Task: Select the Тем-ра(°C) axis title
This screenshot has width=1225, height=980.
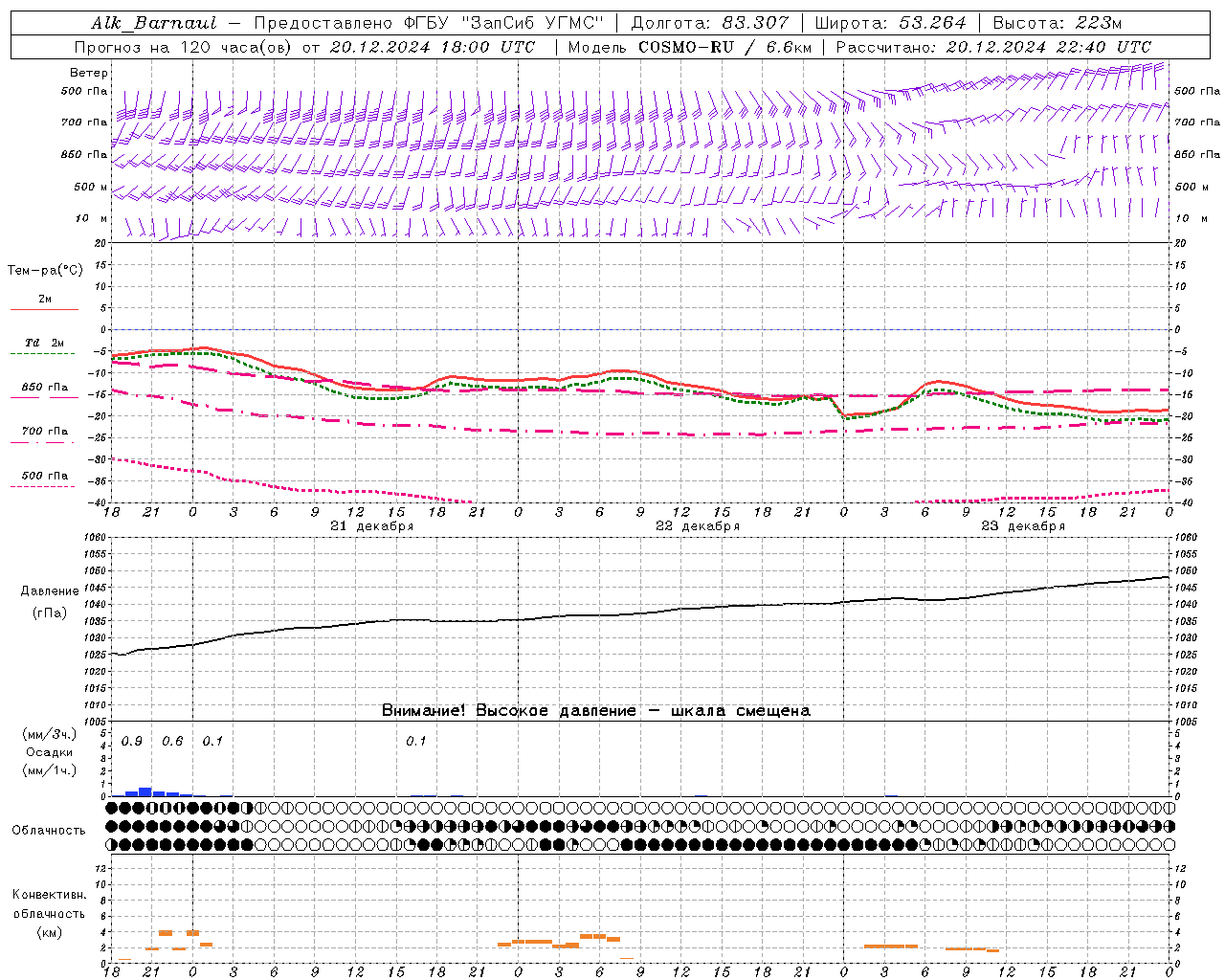Action: [x=45, y=271]
